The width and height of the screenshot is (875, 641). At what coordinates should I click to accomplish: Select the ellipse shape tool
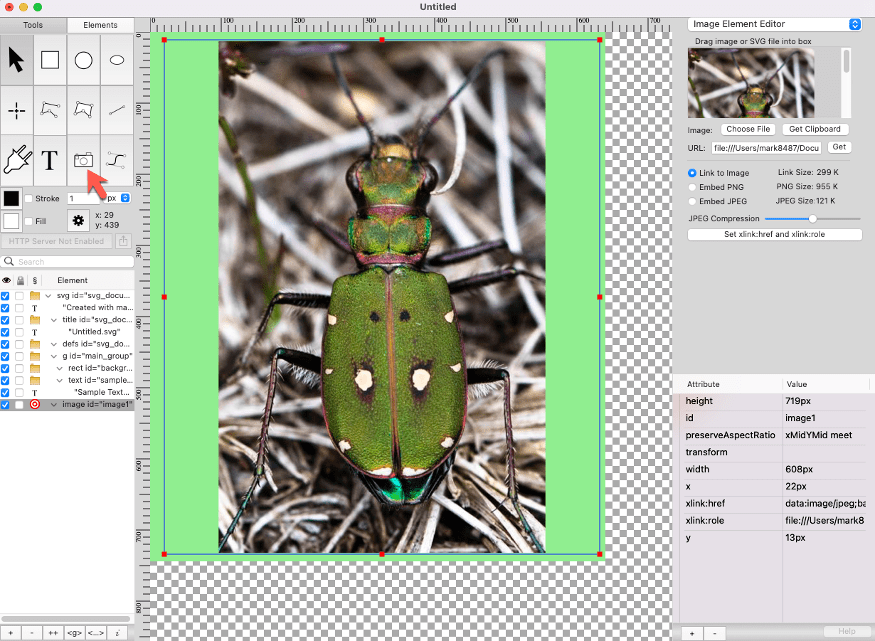117,60
